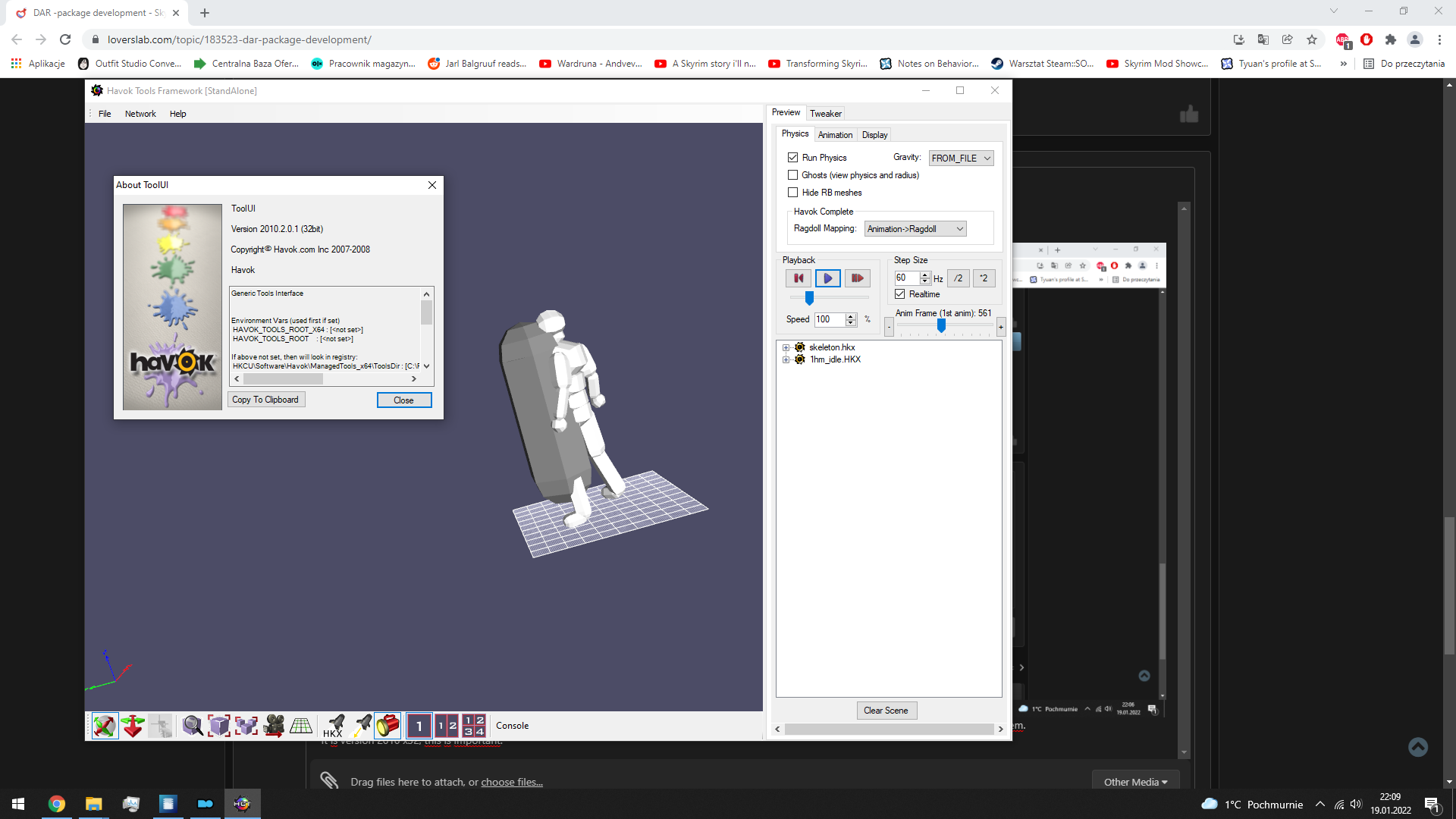Switch to the Tweaker tab

pyautogui.click(x=826, y=114)
